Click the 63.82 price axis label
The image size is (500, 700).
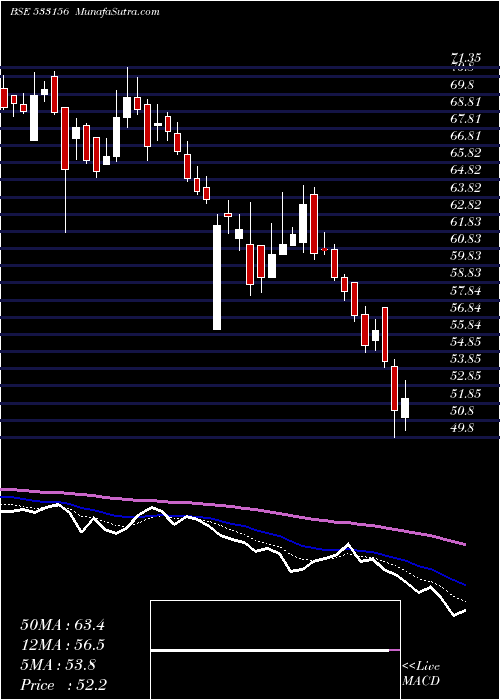tap(466, 188)
